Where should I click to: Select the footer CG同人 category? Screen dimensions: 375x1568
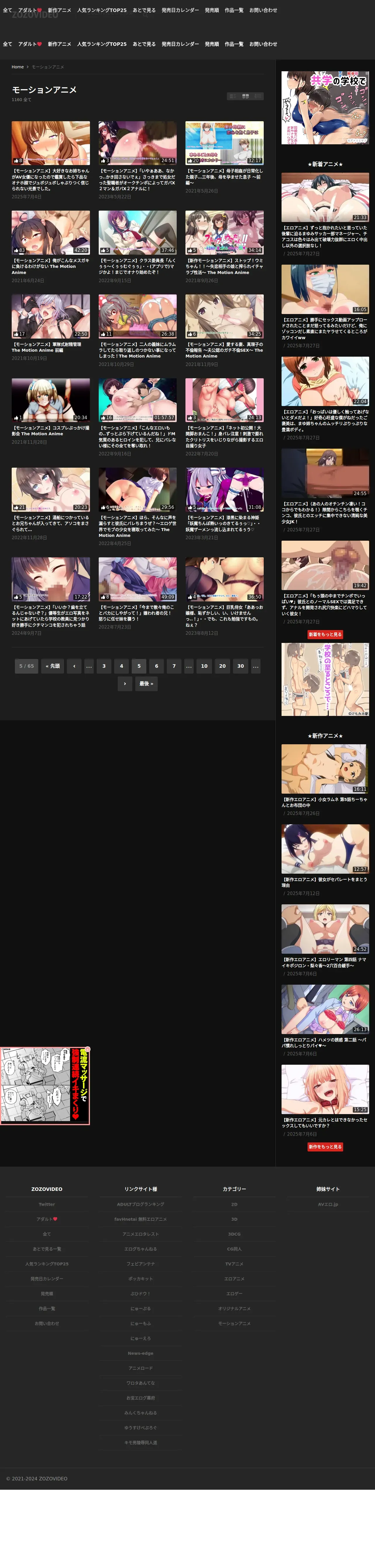tap(234, 1249)
